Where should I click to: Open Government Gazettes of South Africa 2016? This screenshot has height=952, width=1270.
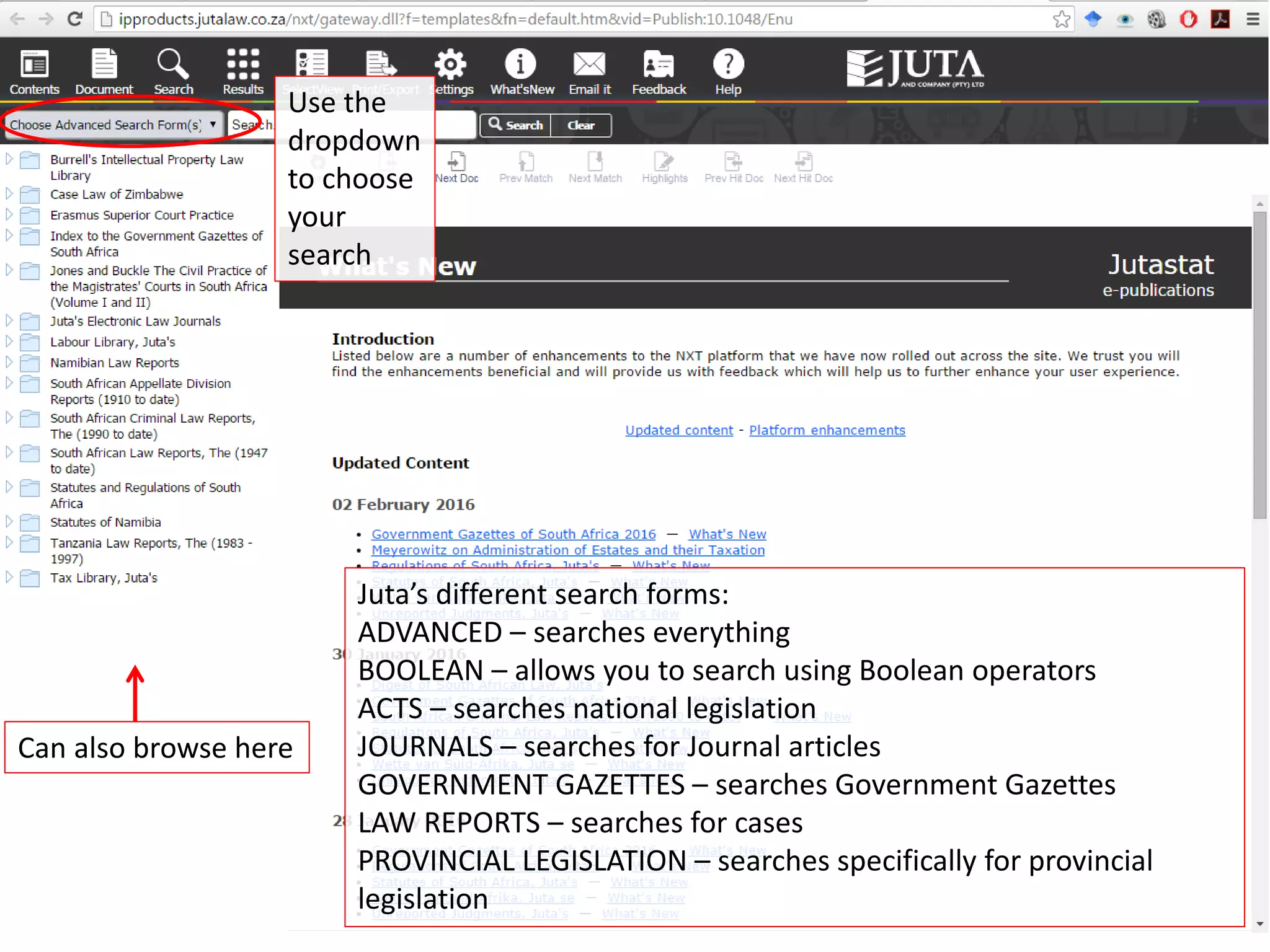click(513, 534)
